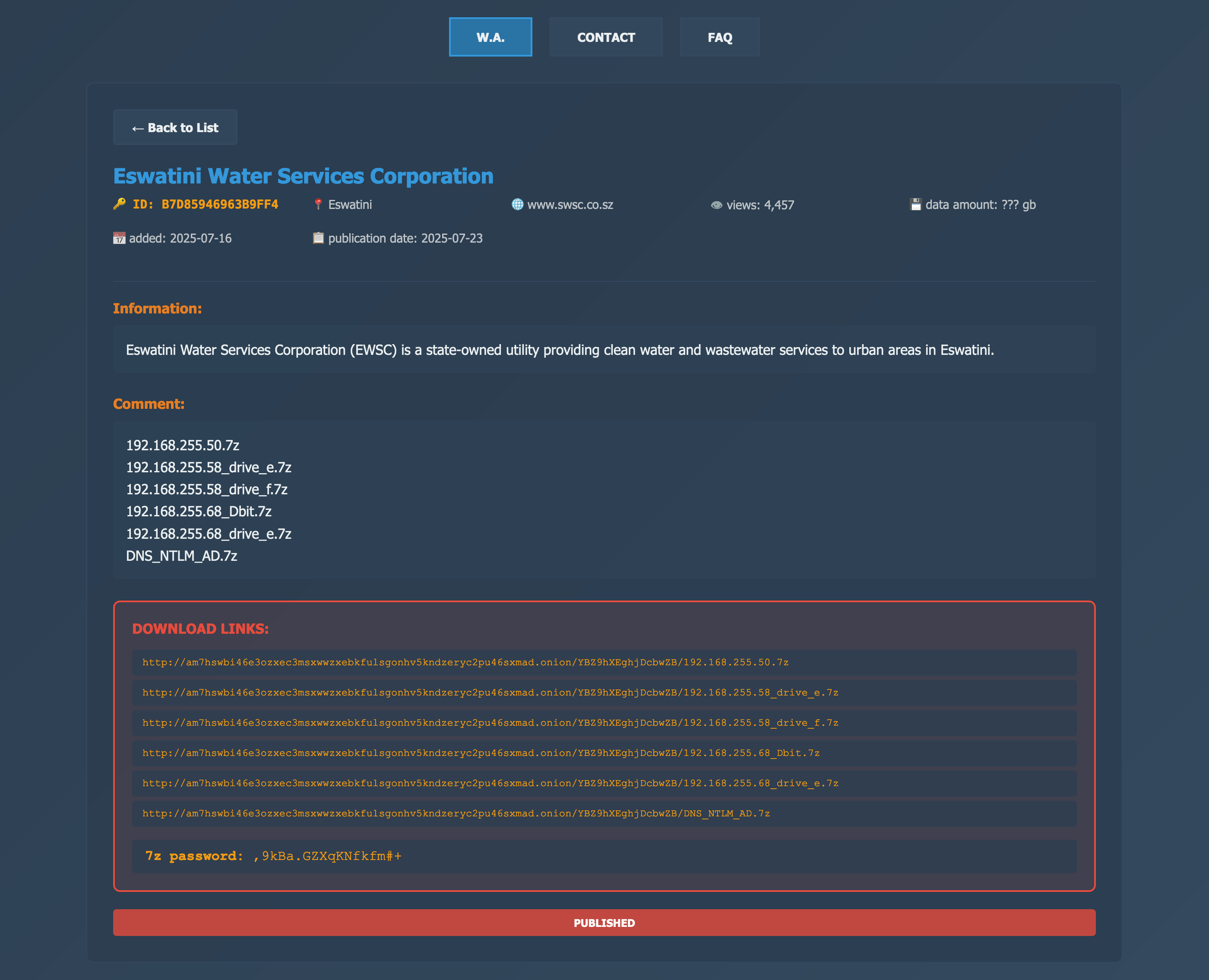This screenshot has height=980, width=1209.
Task: Click the EWSC description paragraph
Action: point(560,350)
